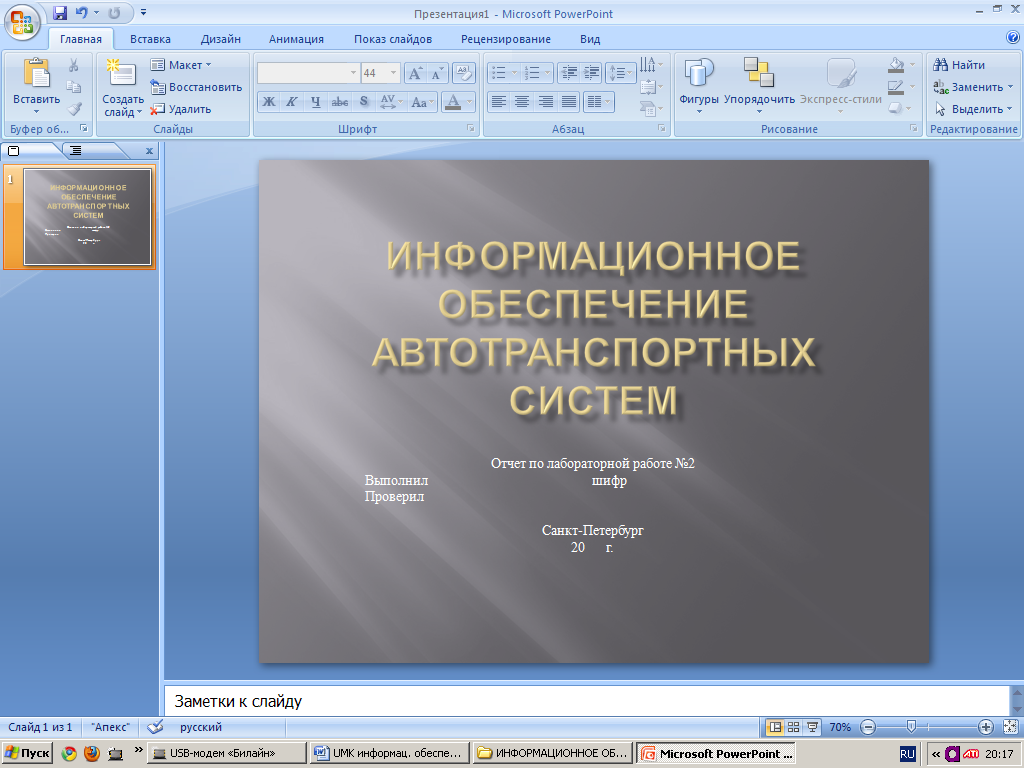Viewport: 1024px width, 768px height.
Task: Open the font size dropdown showing 44
Action: [394, 73]
